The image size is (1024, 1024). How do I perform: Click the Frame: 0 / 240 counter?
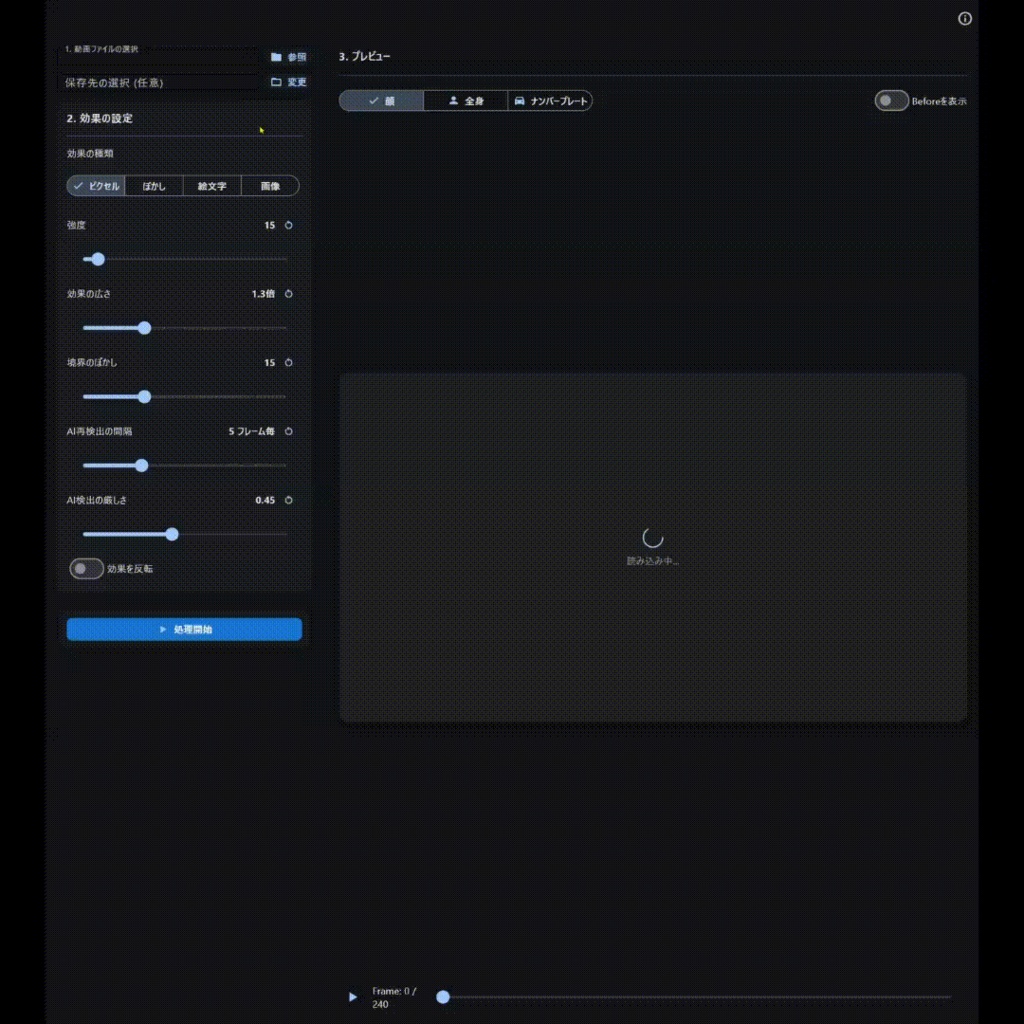pos(394,998)
